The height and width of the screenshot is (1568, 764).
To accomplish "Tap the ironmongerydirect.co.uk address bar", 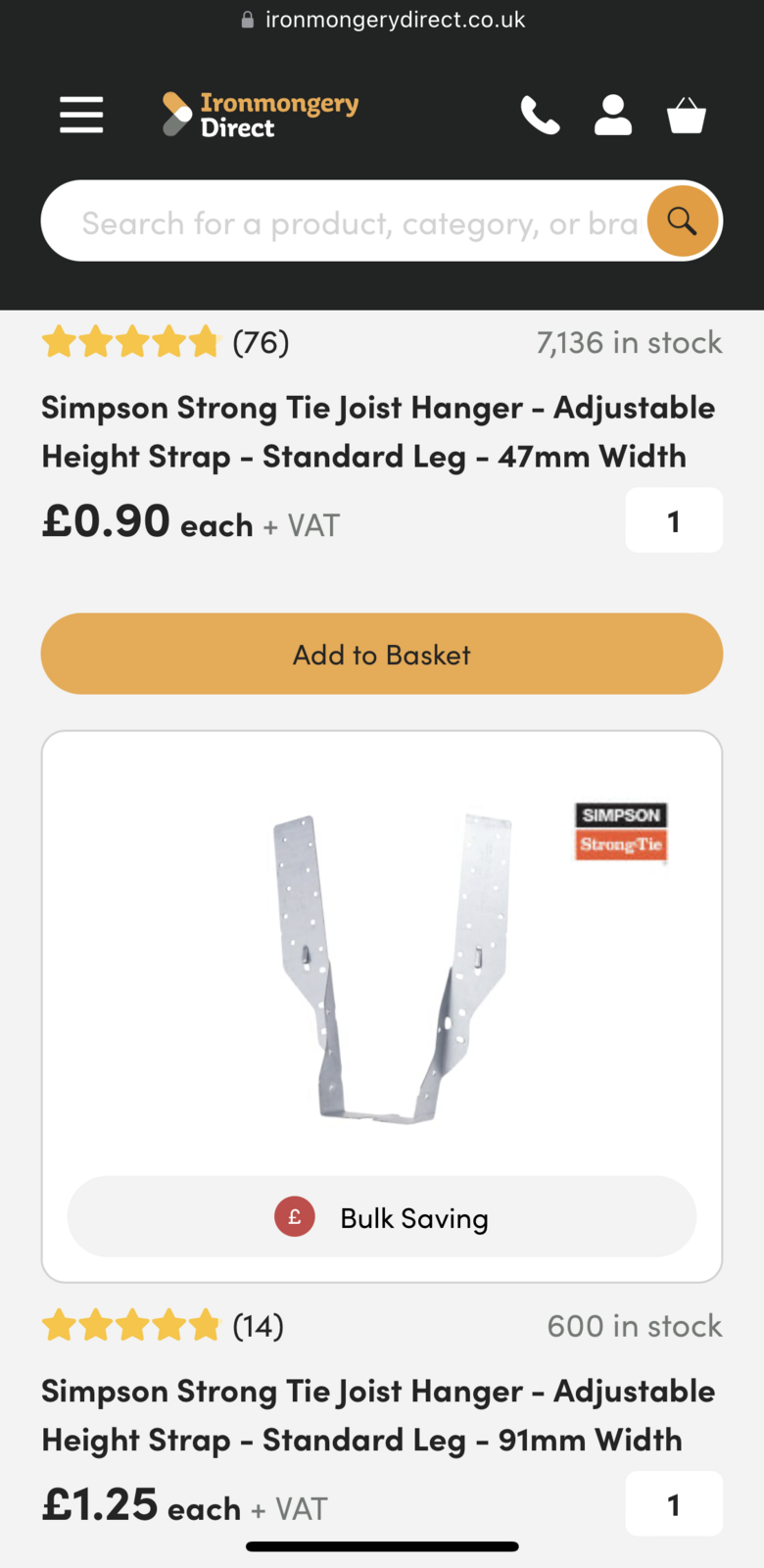I will [x=395, y=20].
